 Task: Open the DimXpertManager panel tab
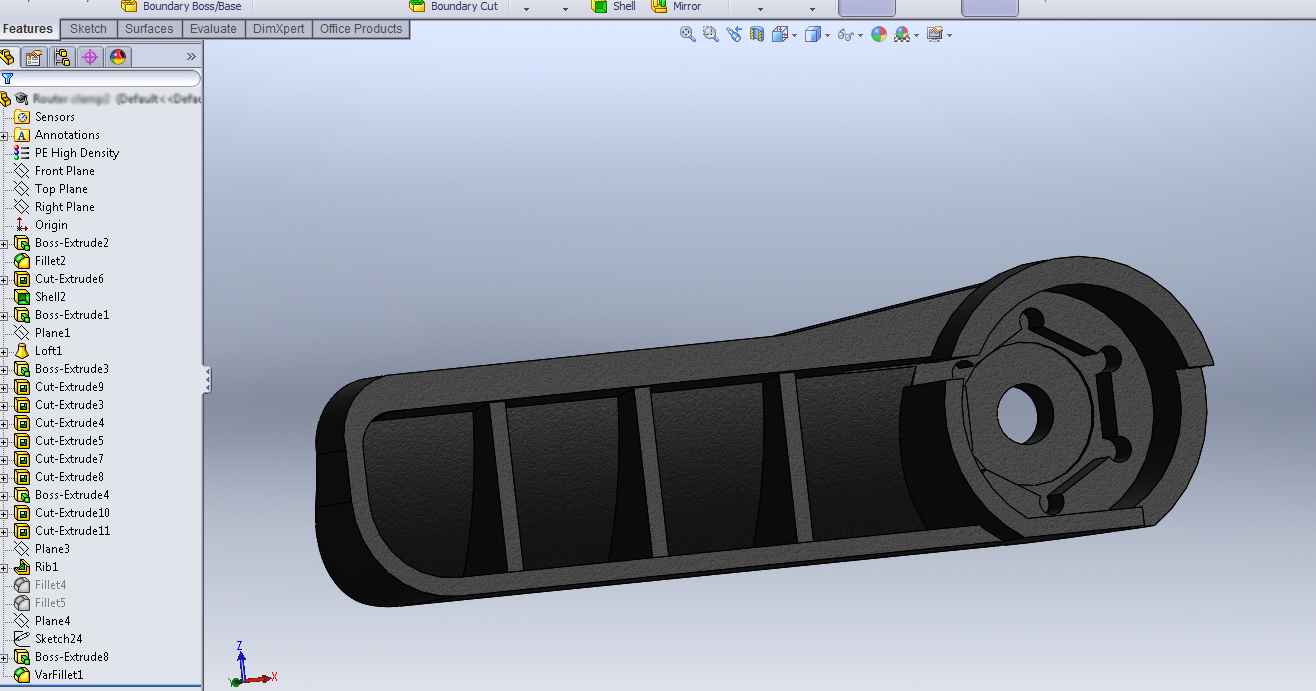tap(90, 57)
